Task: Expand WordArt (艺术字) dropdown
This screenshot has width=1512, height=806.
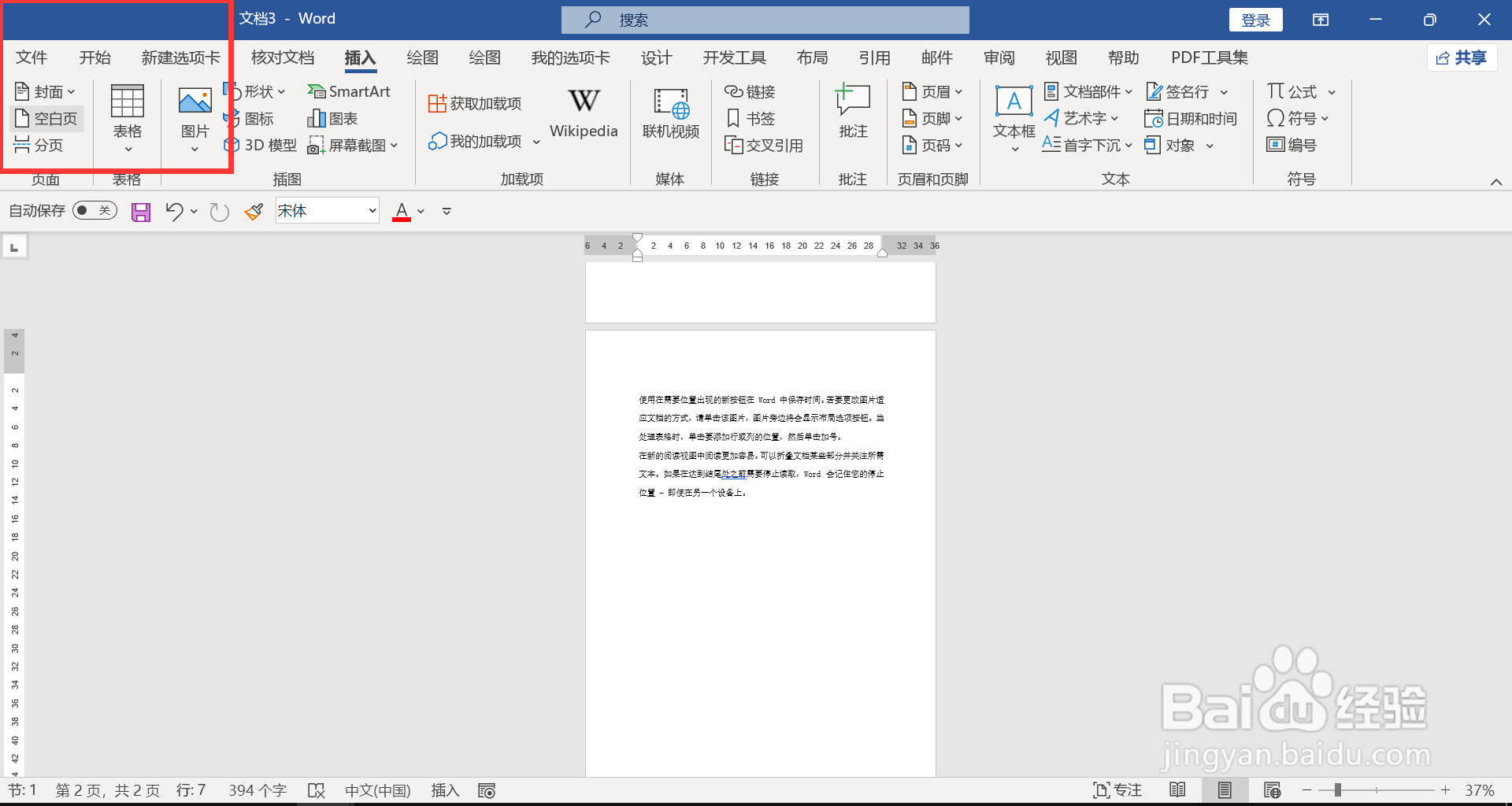Action: tap(1114, 119)
